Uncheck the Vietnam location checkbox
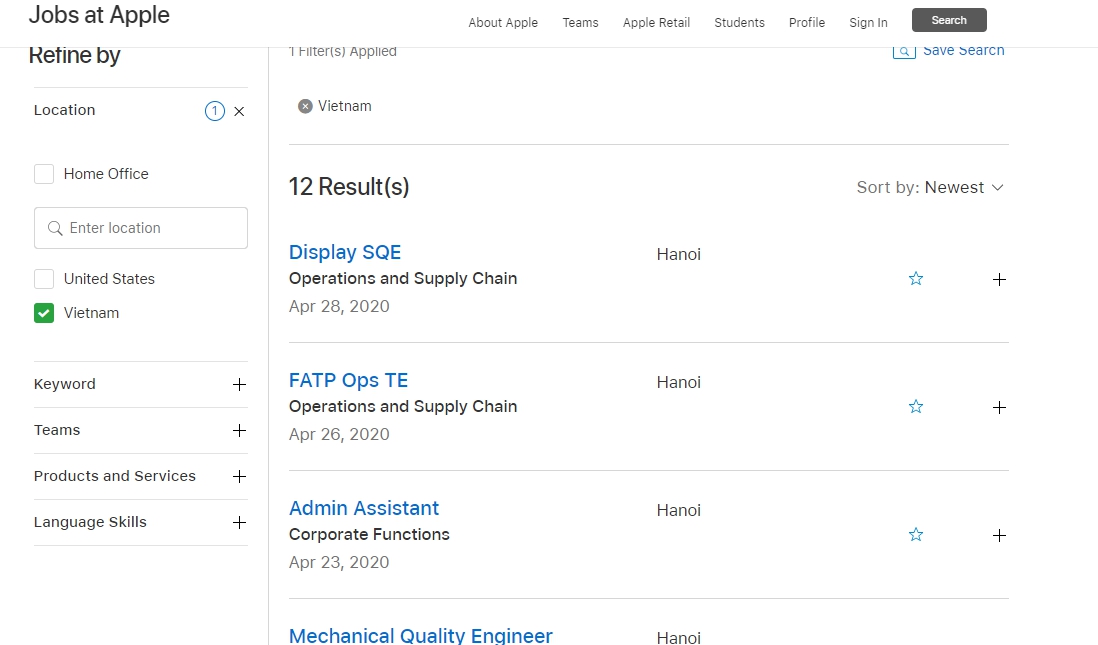The image size is (1098, 645). click(x=44, y=313)
